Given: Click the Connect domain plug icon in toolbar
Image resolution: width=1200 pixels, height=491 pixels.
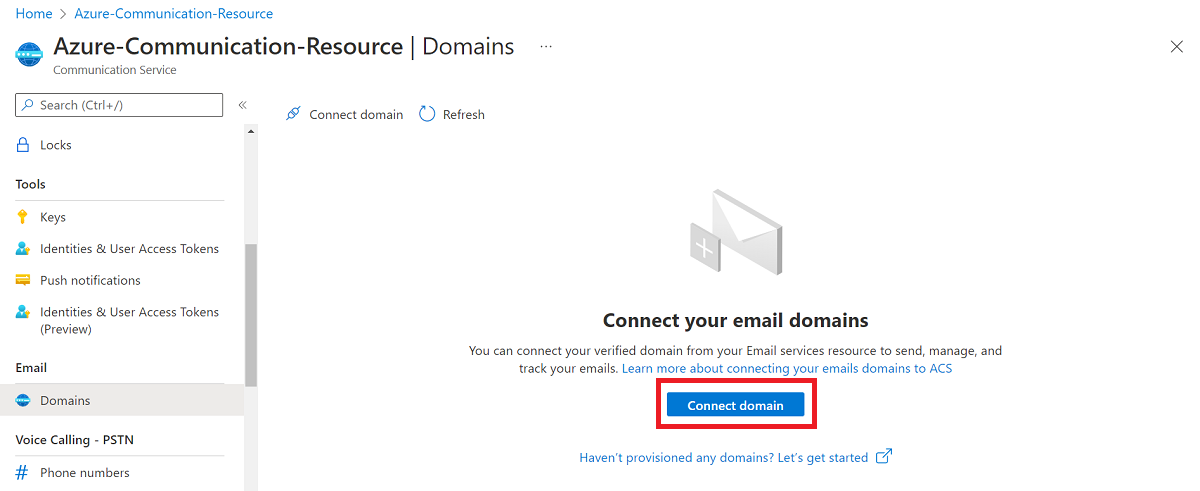Looking at the screenshot, I should (293, 114).
